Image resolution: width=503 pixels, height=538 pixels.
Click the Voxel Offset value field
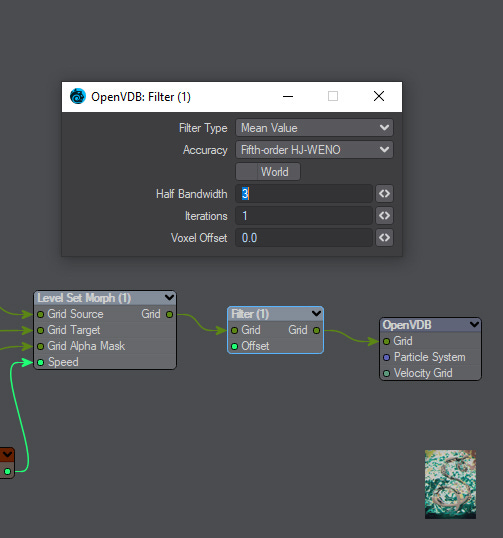pyautogui.click(x=304, y=238)
